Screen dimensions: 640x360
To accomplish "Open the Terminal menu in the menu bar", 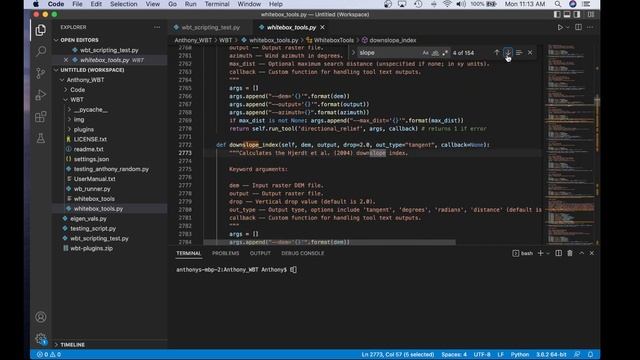I will pos(217,4).
